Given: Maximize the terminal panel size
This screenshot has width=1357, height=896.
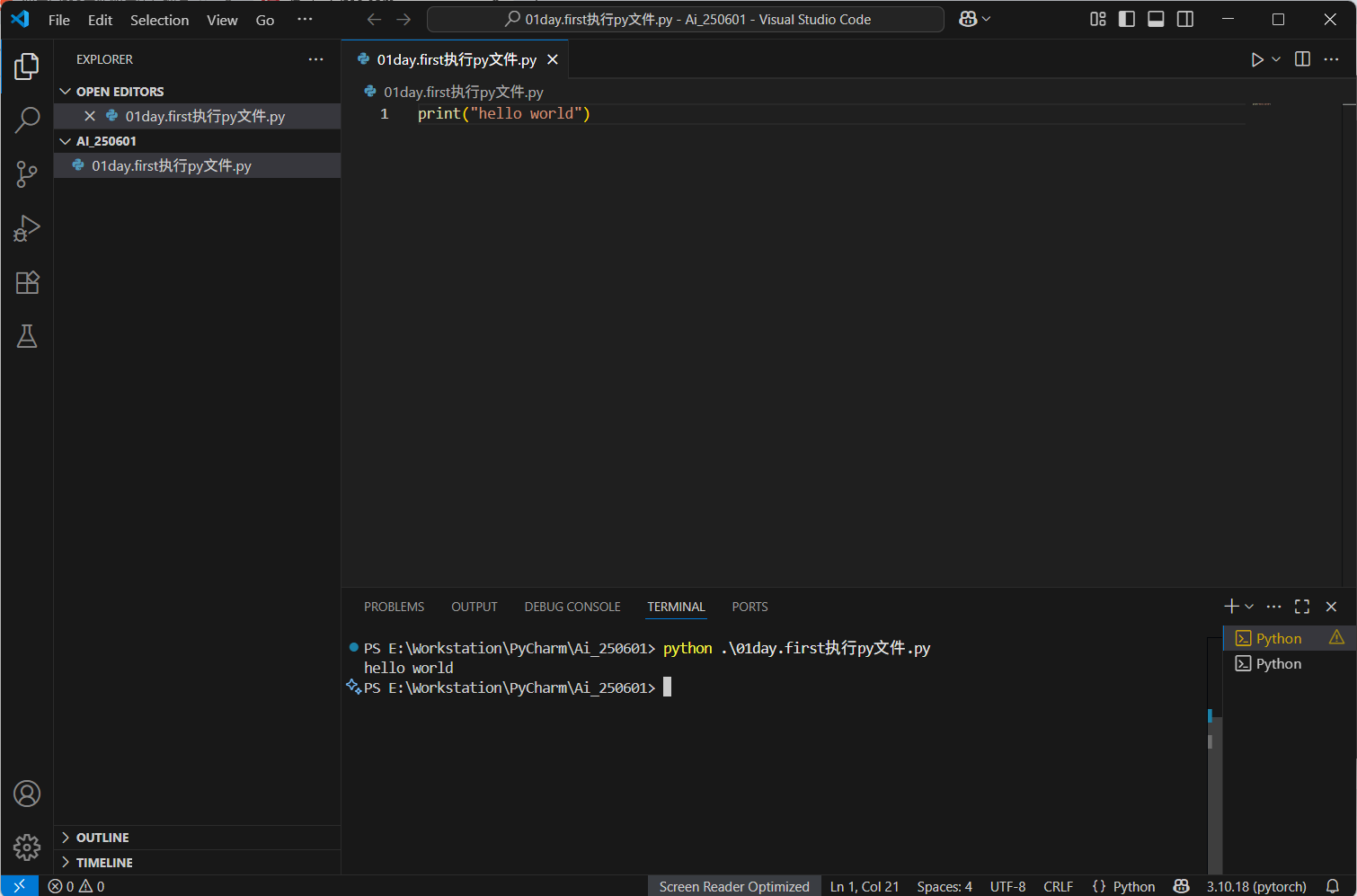Looking at the screenshot, I should [1302, 607].
